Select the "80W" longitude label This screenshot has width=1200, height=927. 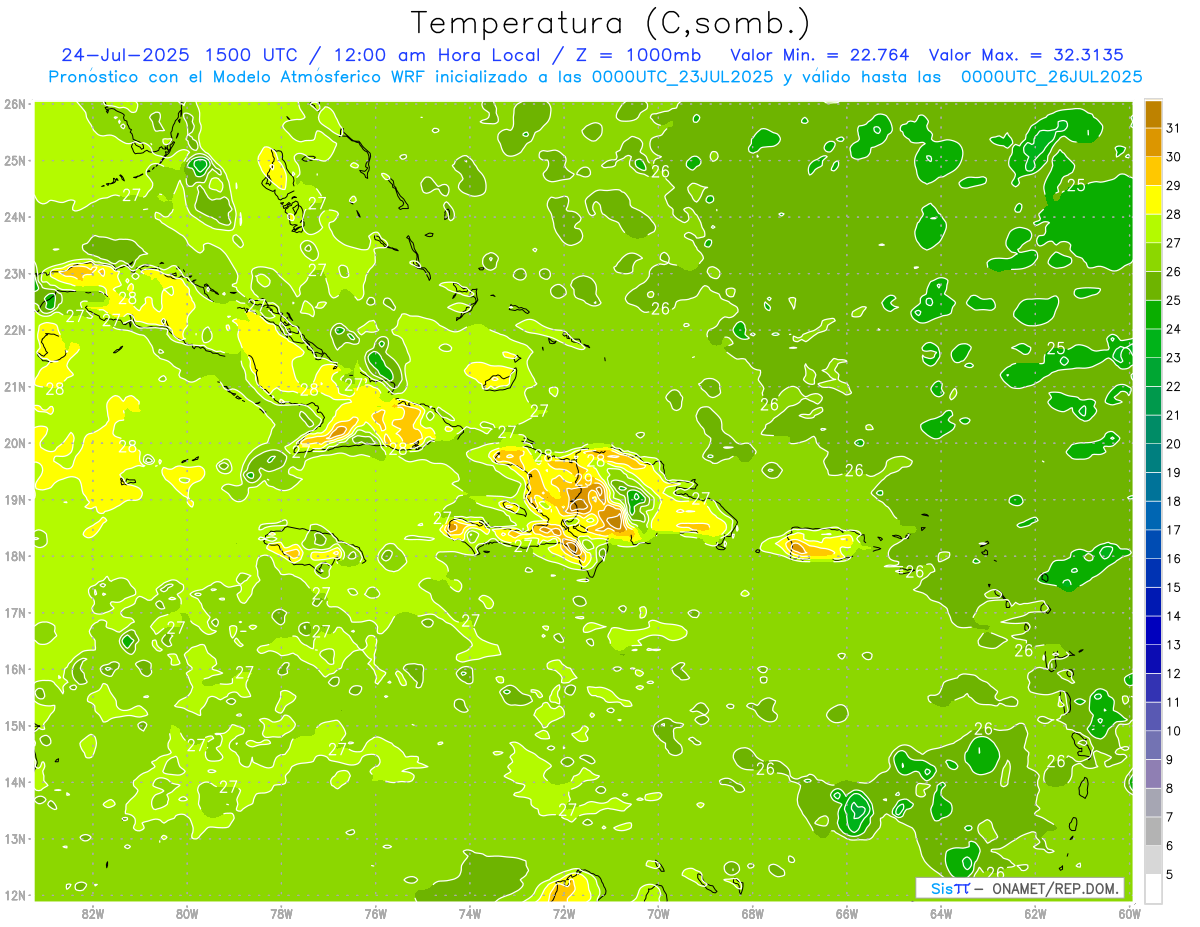click(x=187, y=913)
